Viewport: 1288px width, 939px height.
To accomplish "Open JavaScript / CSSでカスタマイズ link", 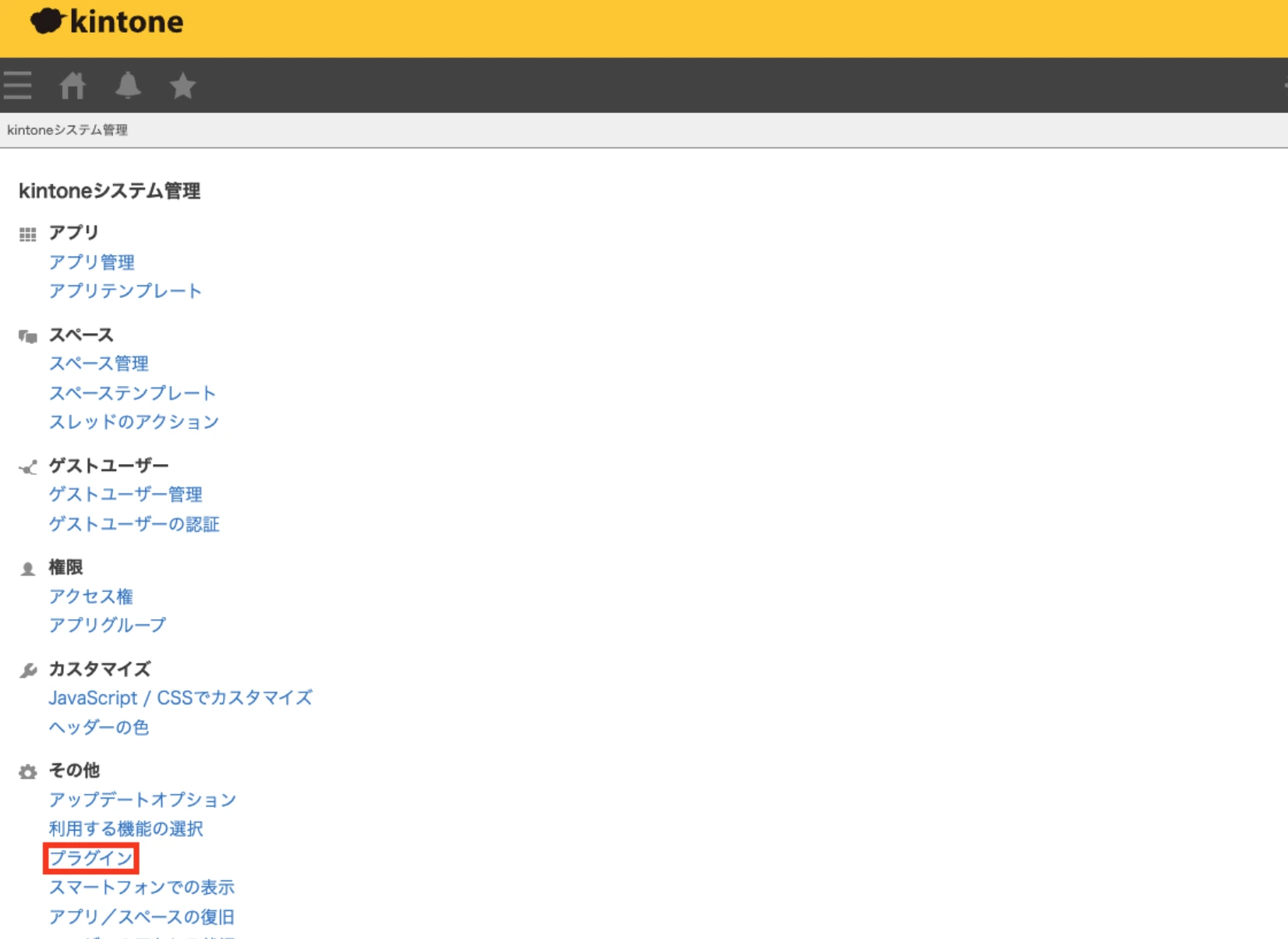I will (x=181, y=698).
